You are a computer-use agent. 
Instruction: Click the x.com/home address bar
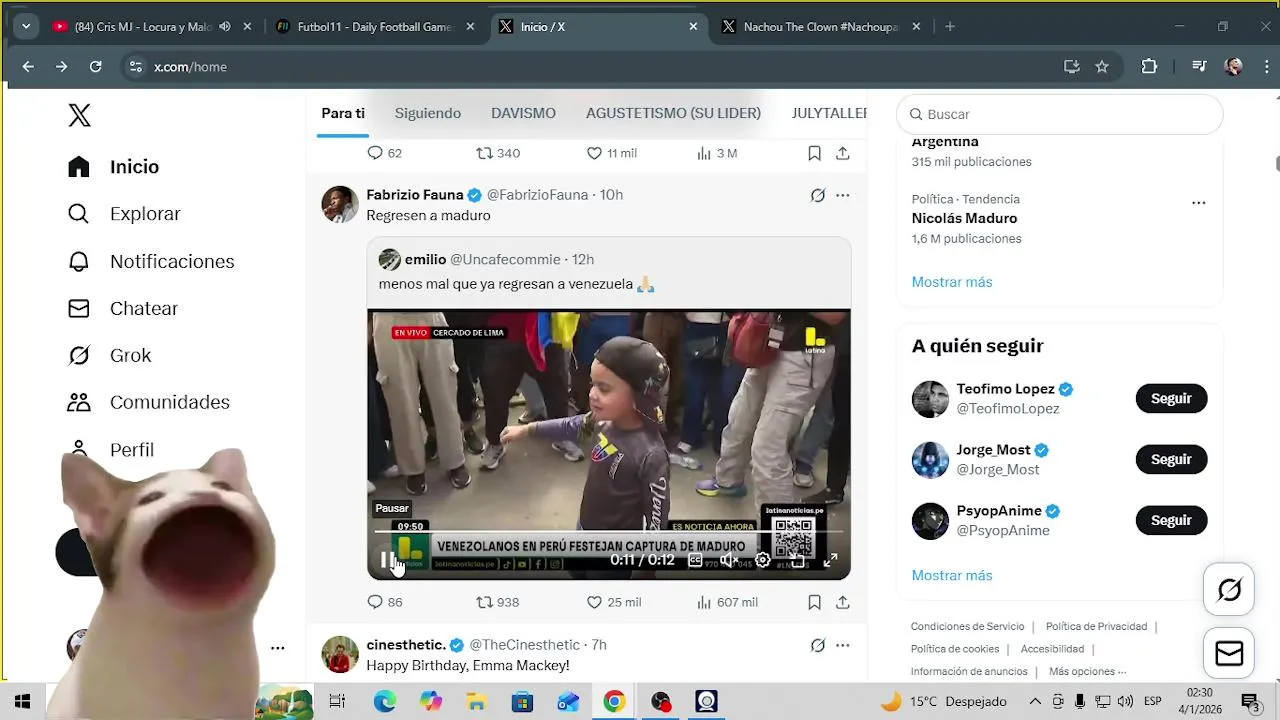(590, 67)
